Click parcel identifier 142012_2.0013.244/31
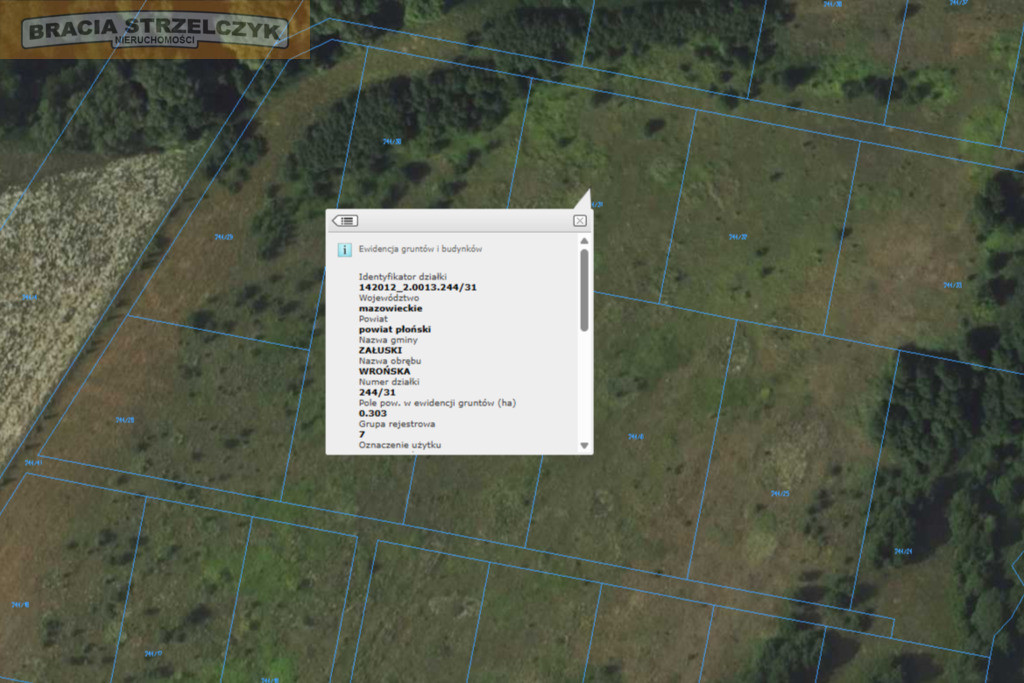The image size is (1024, 683). click(x=417, y=287)
